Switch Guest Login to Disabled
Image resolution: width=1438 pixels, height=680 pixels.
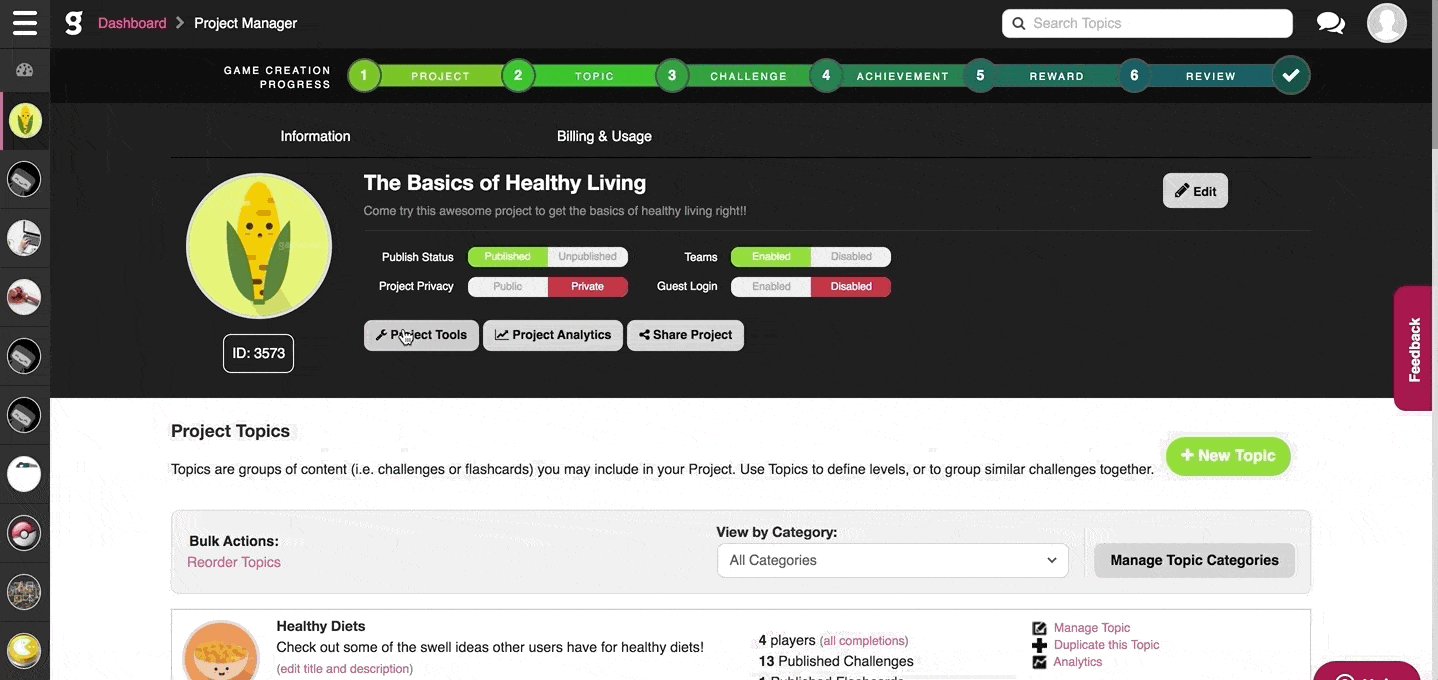pos(851,287)
